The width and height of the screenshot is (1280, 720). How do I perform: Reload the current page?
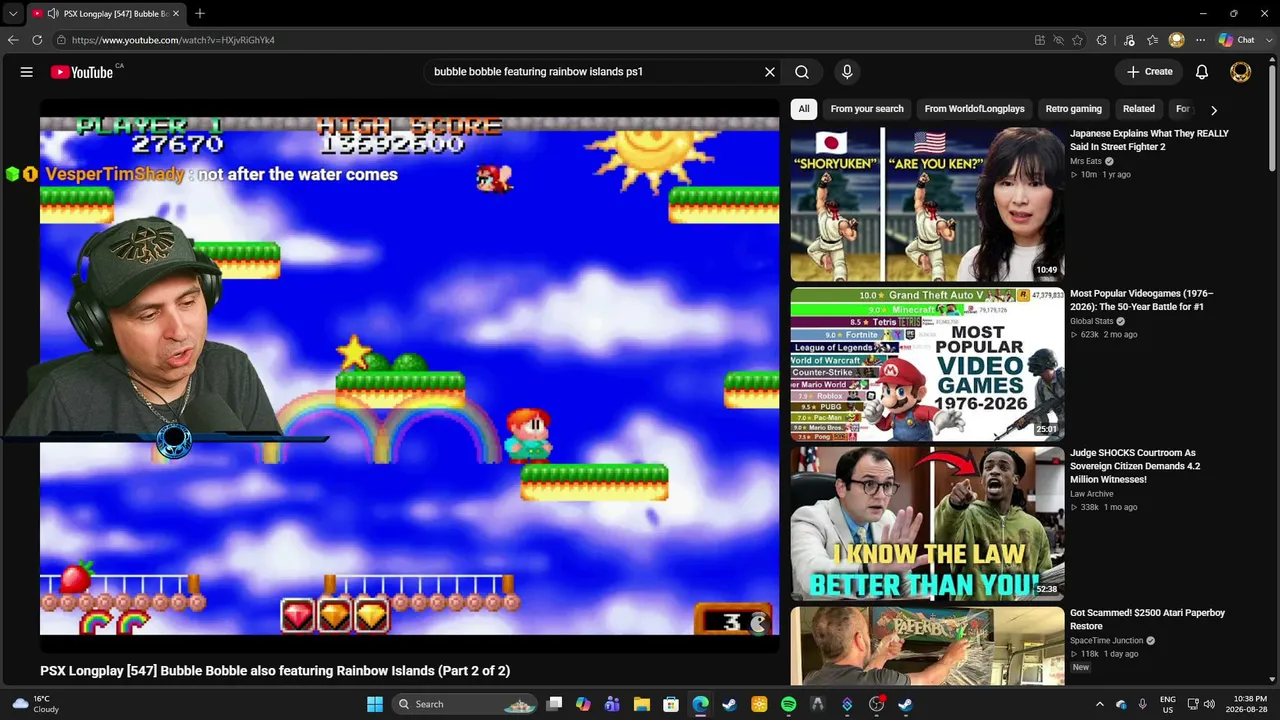pos(37,40)
